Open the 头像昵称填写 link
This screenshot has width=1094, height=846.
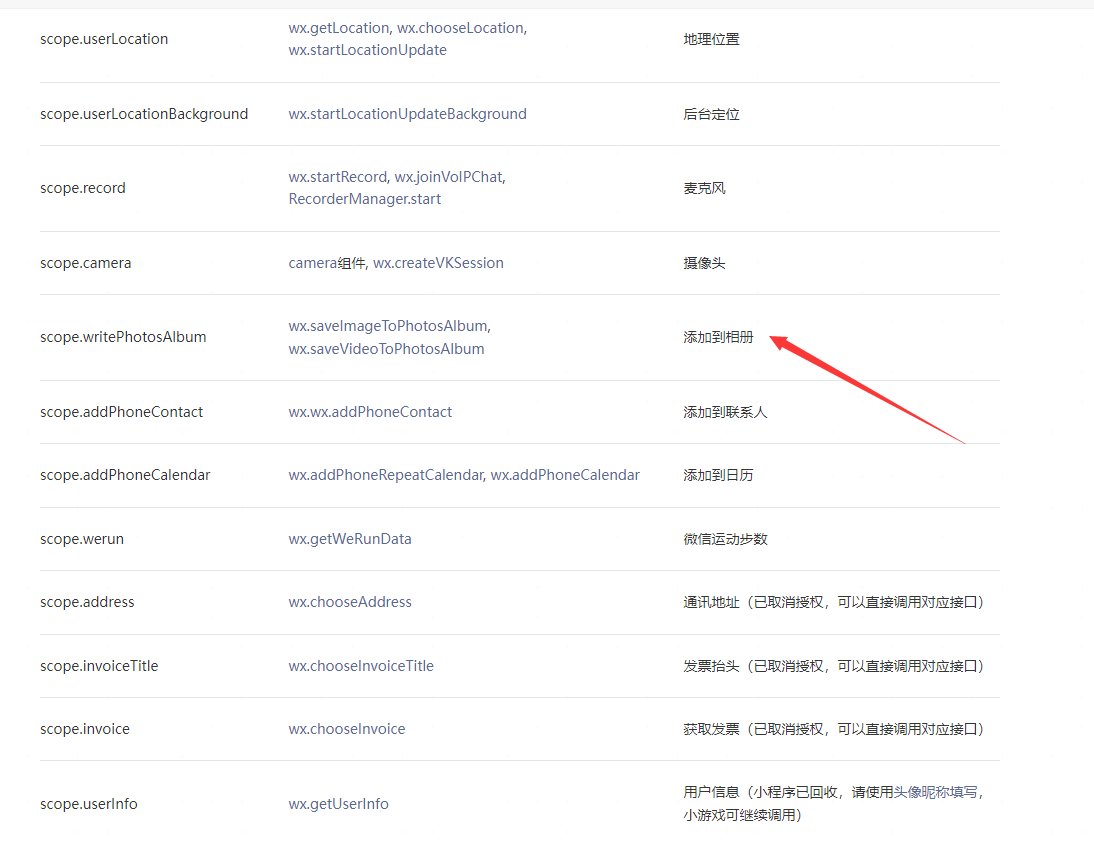coord(935,792)
